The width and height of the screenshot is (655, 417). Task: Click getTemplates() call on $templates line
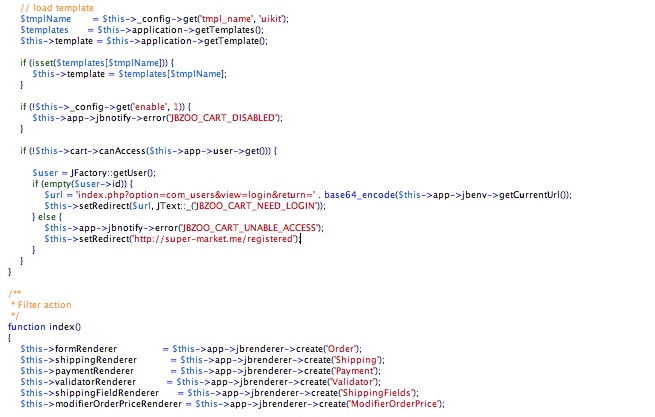pyautogui.click(x=229, y=30)
